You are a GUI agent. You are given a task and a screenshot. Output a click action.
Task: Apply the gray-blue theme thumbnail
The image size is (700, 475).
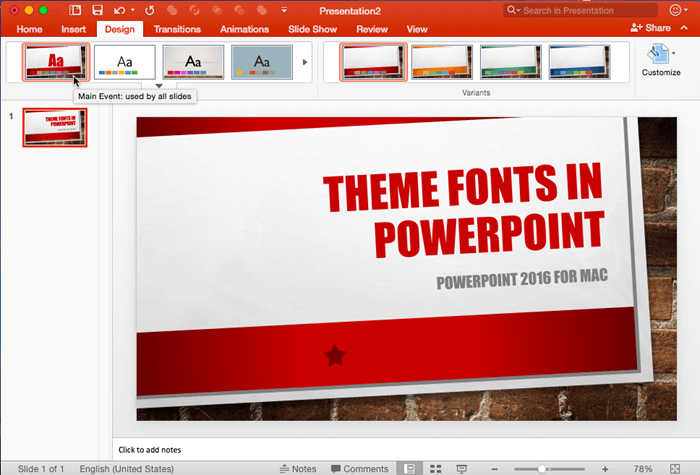262,62
